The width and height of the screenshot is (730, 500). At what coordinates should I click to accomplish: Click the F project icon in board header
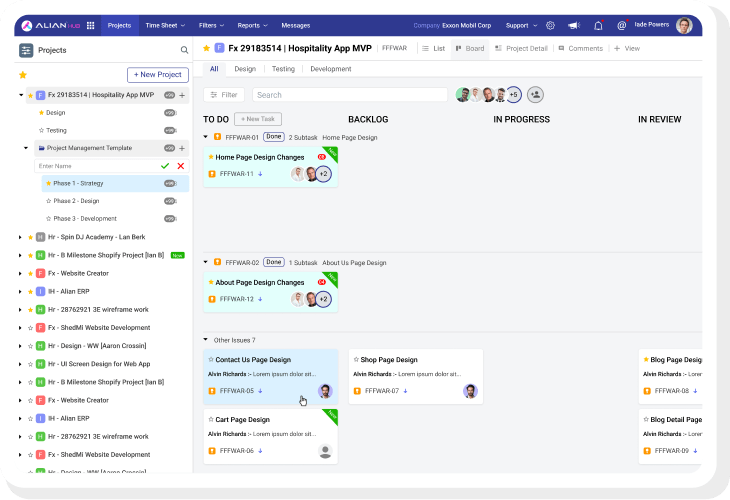219,48
